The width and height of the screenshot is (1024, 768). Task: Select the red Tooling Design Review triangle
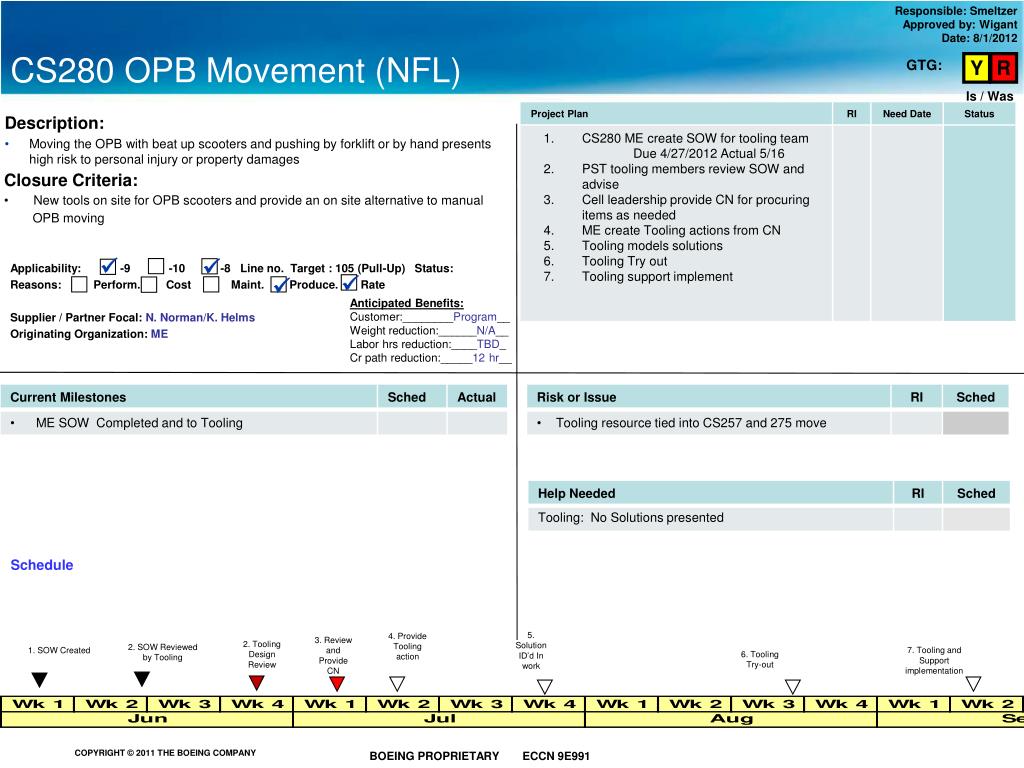click(257, 683)
